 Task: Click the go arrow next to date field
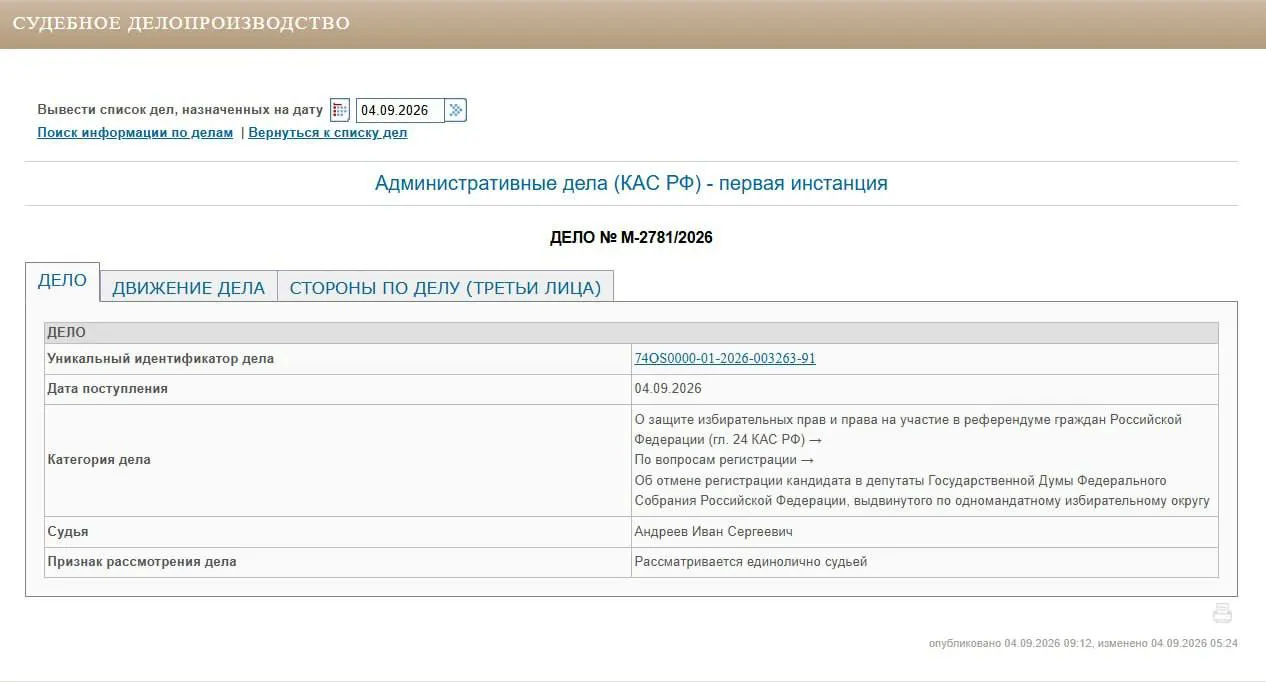[456, 110]
